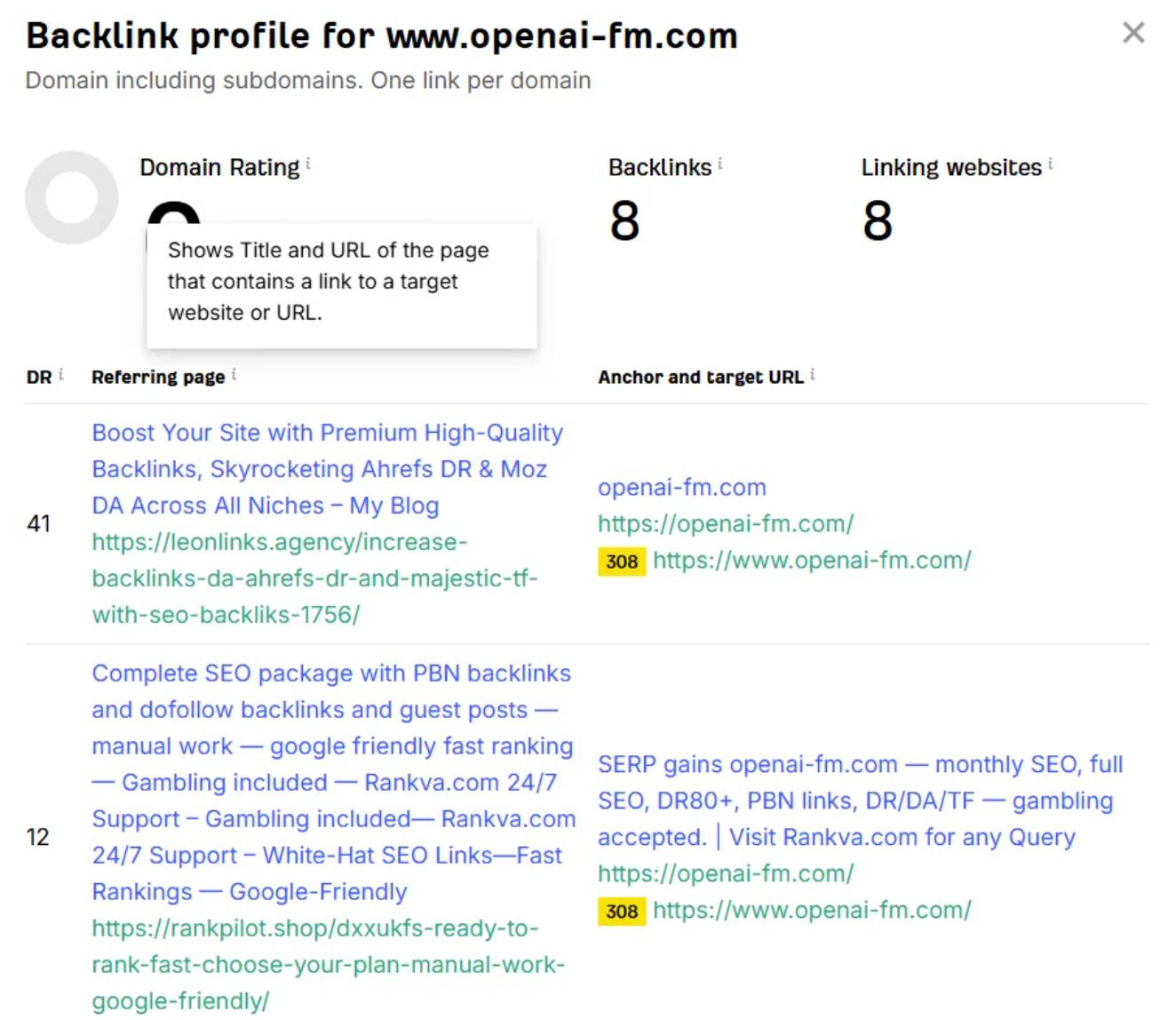Click the openai-fm.com anchor text link
This screenshot has height=1020, width=1176.
click(x=682, y=487)
